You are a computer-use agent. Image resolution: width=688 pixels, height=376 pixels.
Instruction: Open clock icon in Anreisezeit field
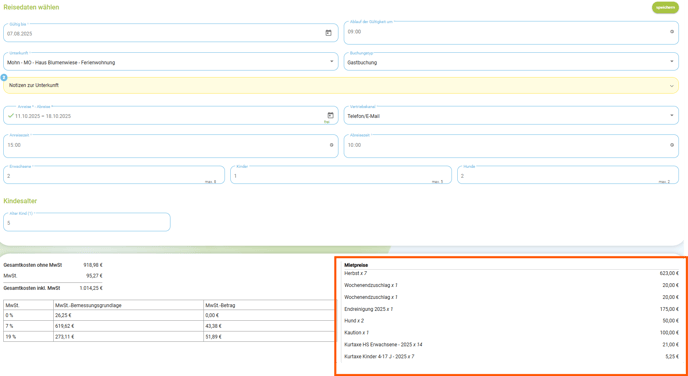[331, 144]
